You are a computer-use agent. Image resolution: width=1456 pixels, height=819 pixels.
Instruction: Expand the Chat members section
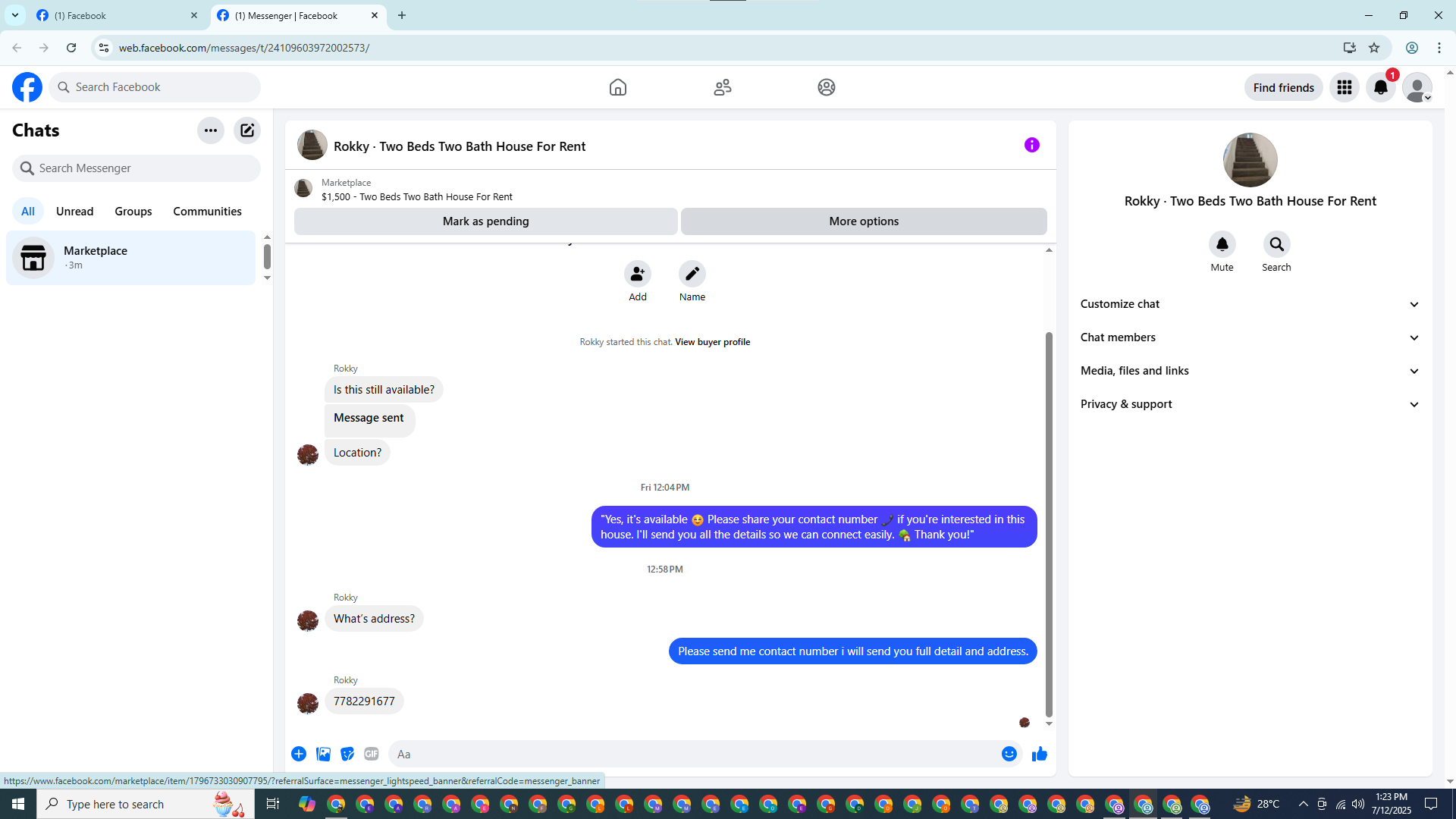click(1249, 337)
